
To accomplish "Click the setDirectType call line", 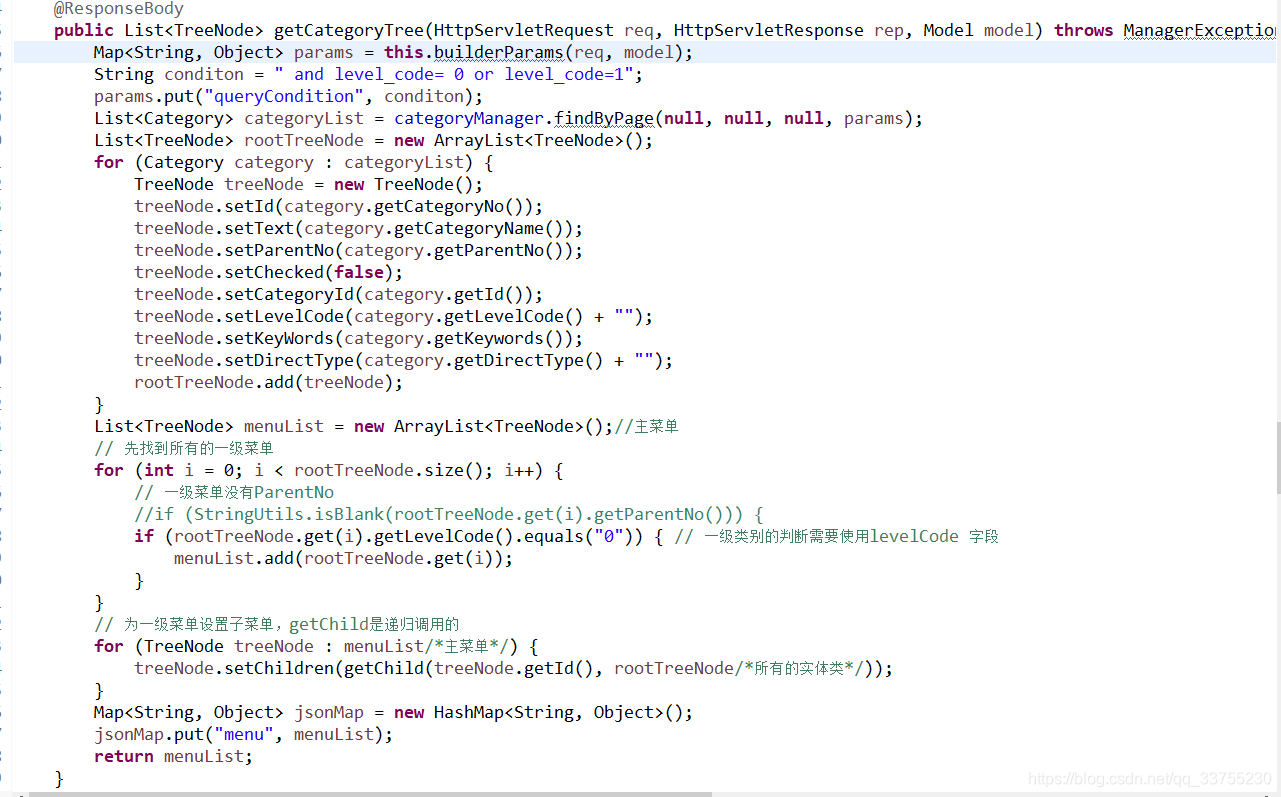I will coord(404,360).
